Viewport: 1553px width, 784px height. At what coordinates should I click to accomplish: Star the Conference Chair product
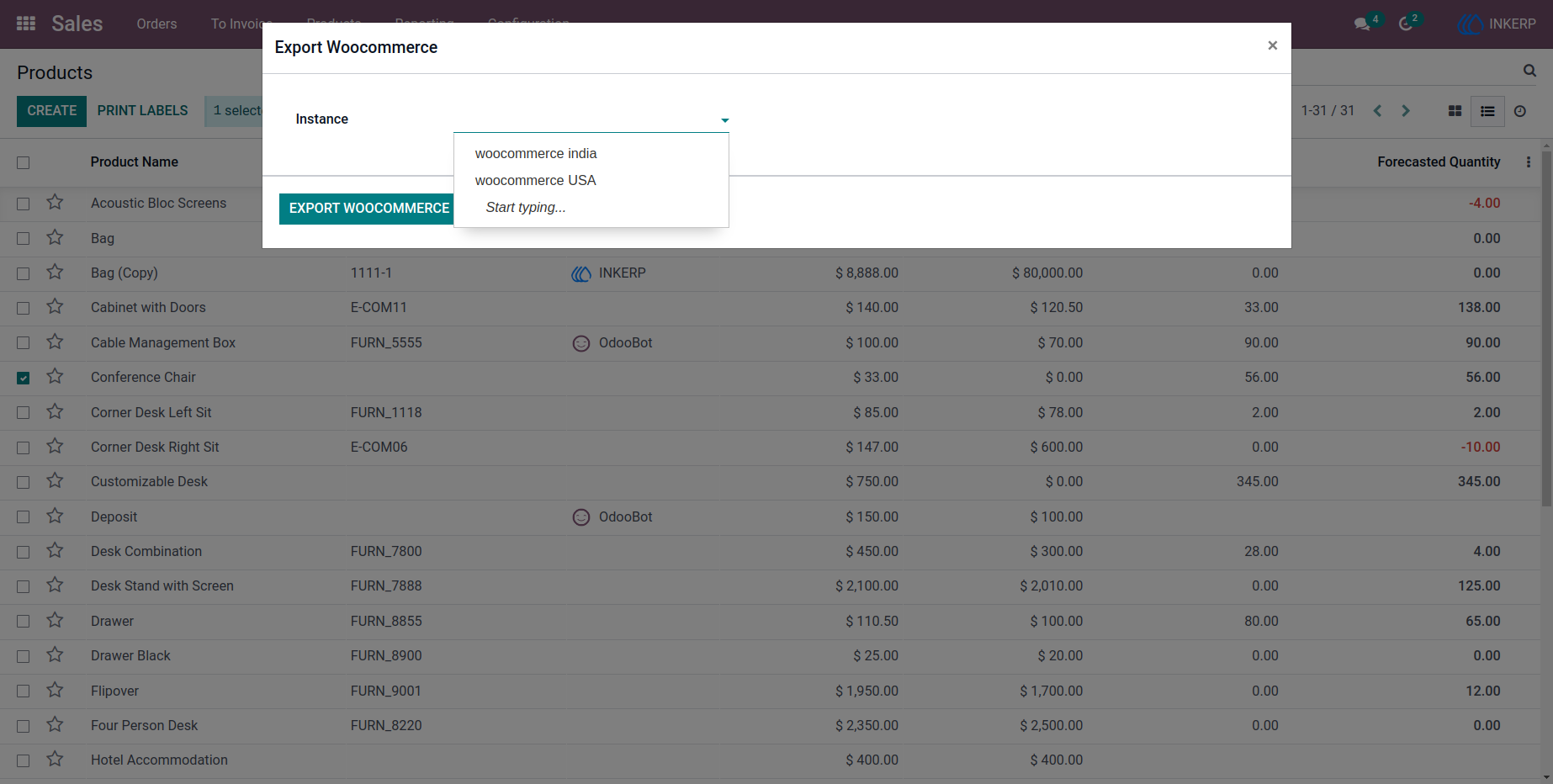(55, 376)
